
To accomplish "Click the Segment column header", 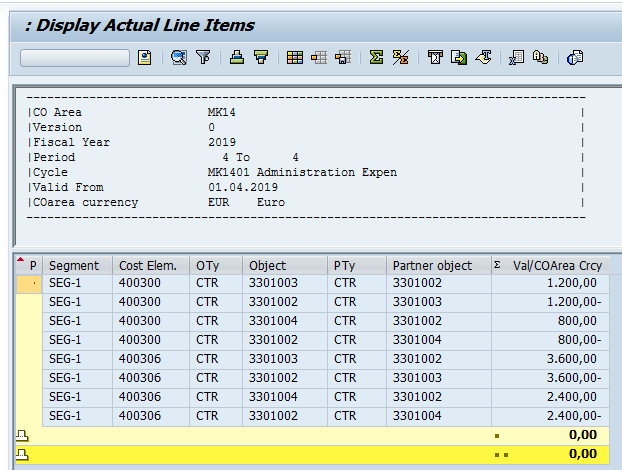I will [77, 265].
